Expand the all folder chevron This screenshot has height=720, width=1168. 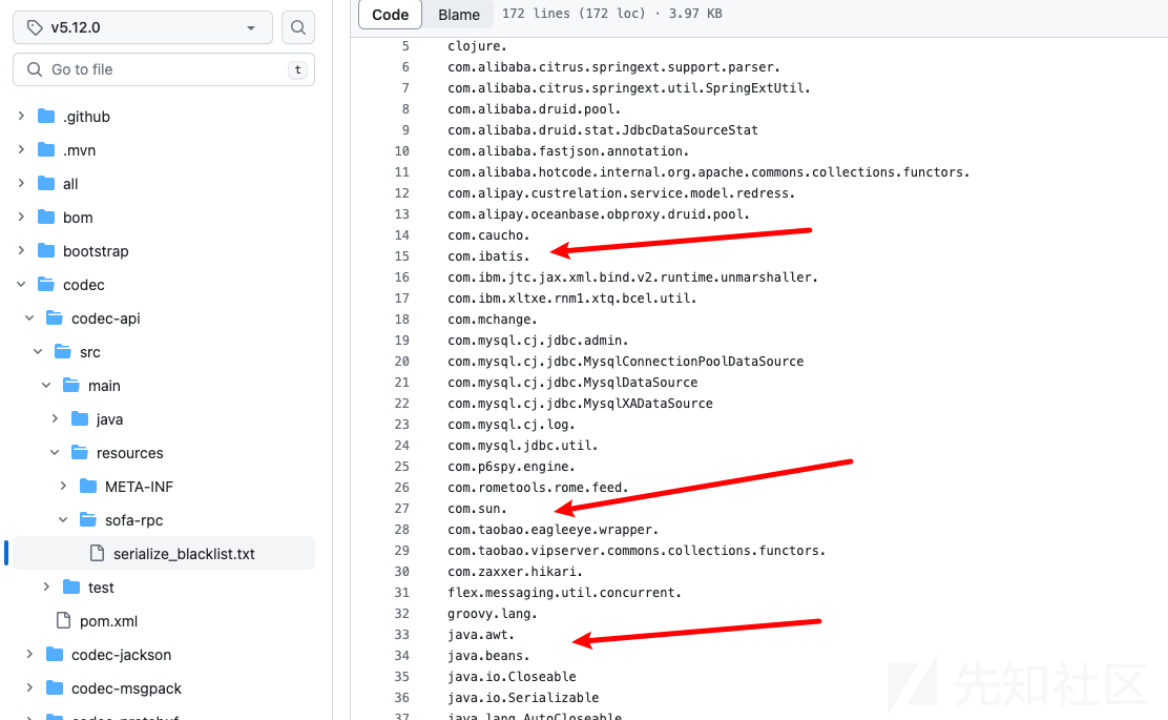click(x=21, y=183)
